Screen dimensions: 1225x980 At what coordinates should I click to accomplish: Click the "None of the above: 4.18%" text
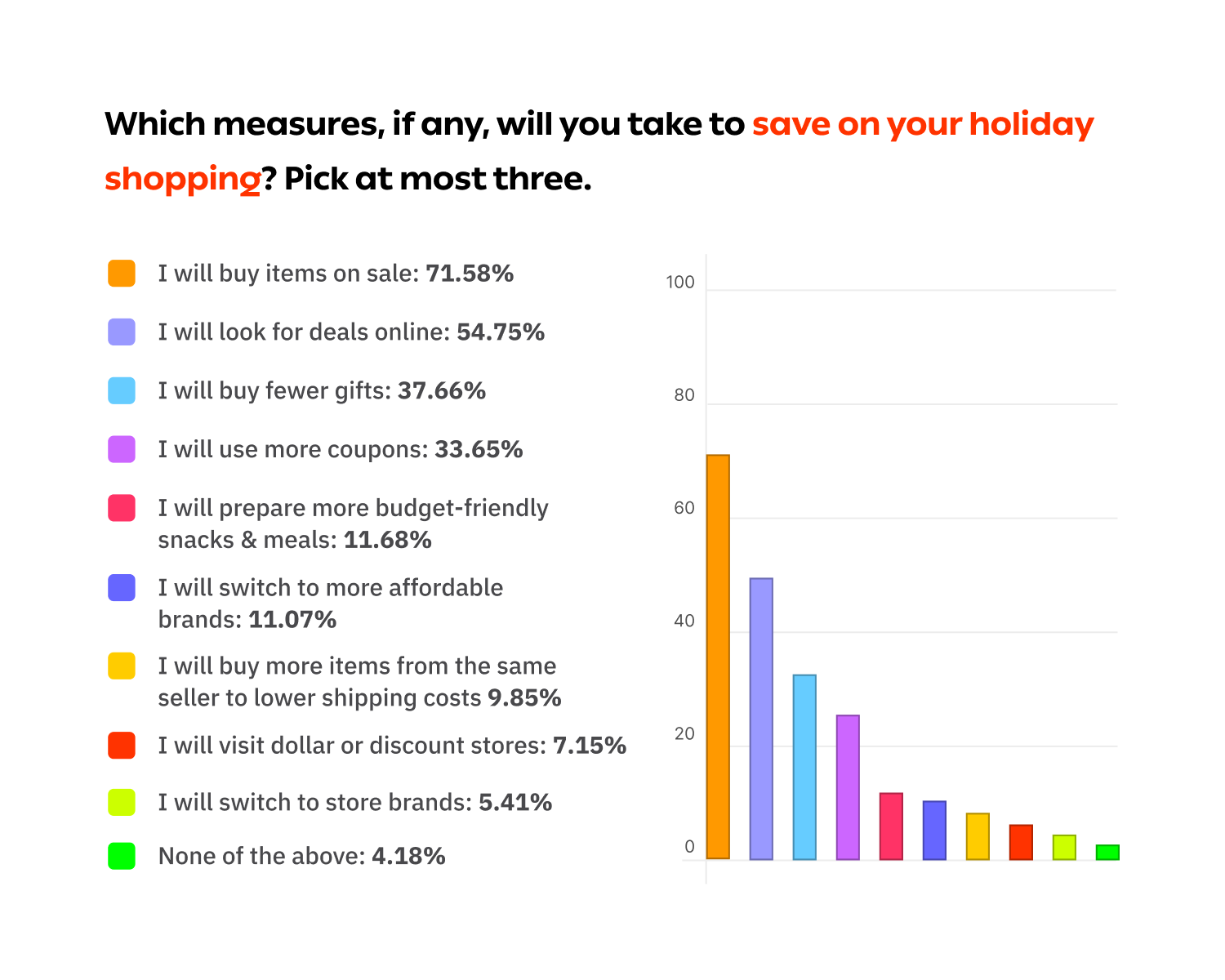301,856
